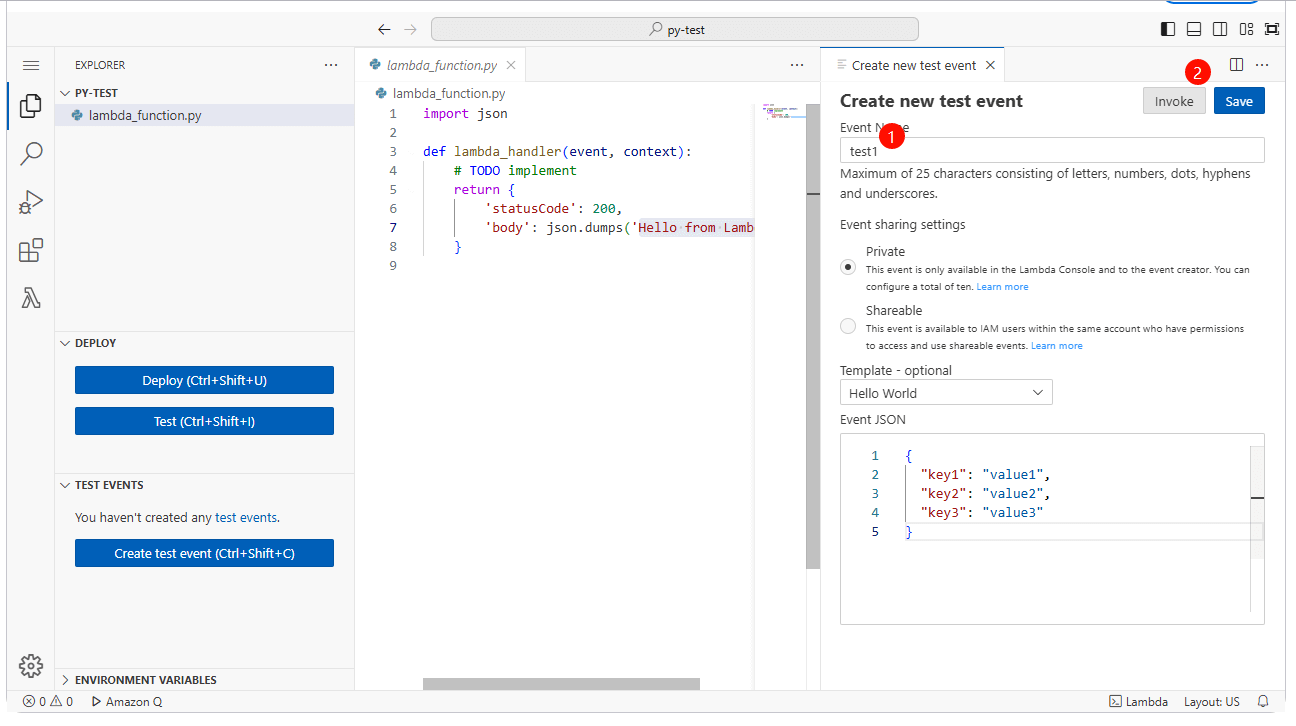The width and height of the screenshot is (1296, 726).
Task: Open the Explorer view in activity bar
Action: pyautogui.click(x=31, y=105)
